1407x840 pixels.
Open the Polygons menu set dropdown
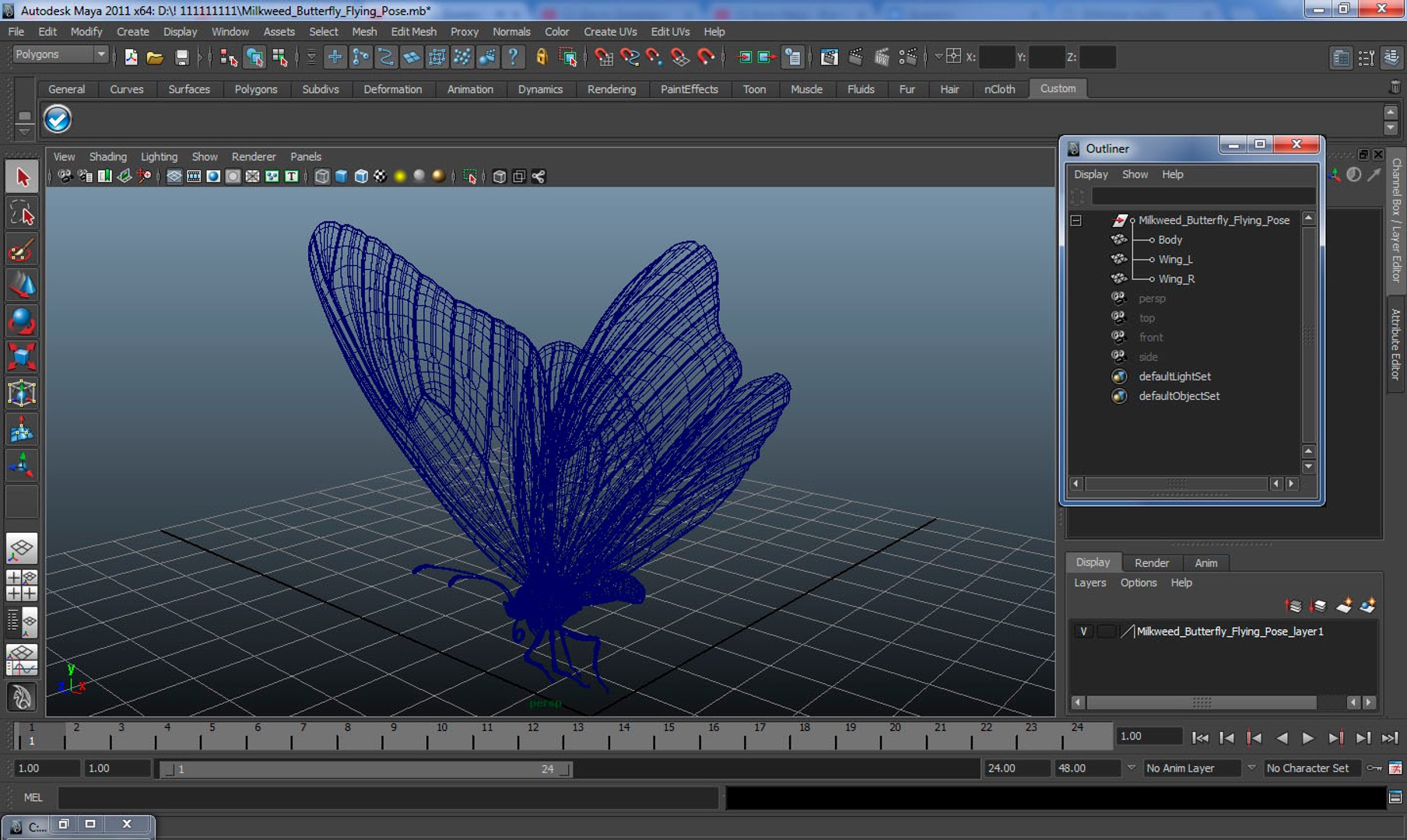61,54
